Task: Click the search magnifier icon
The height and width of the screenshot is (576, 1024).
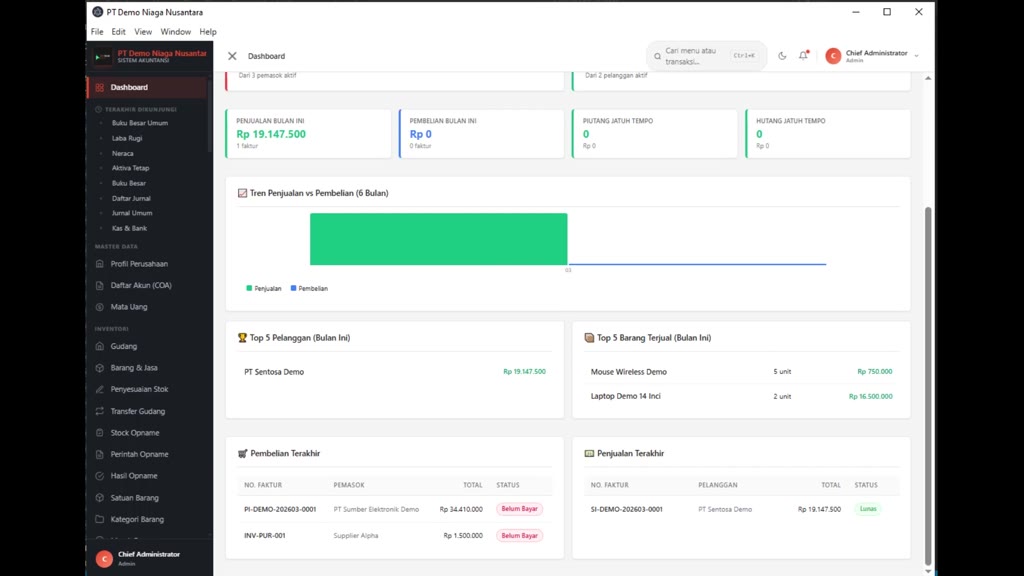Action: click(x=658, y=56)
